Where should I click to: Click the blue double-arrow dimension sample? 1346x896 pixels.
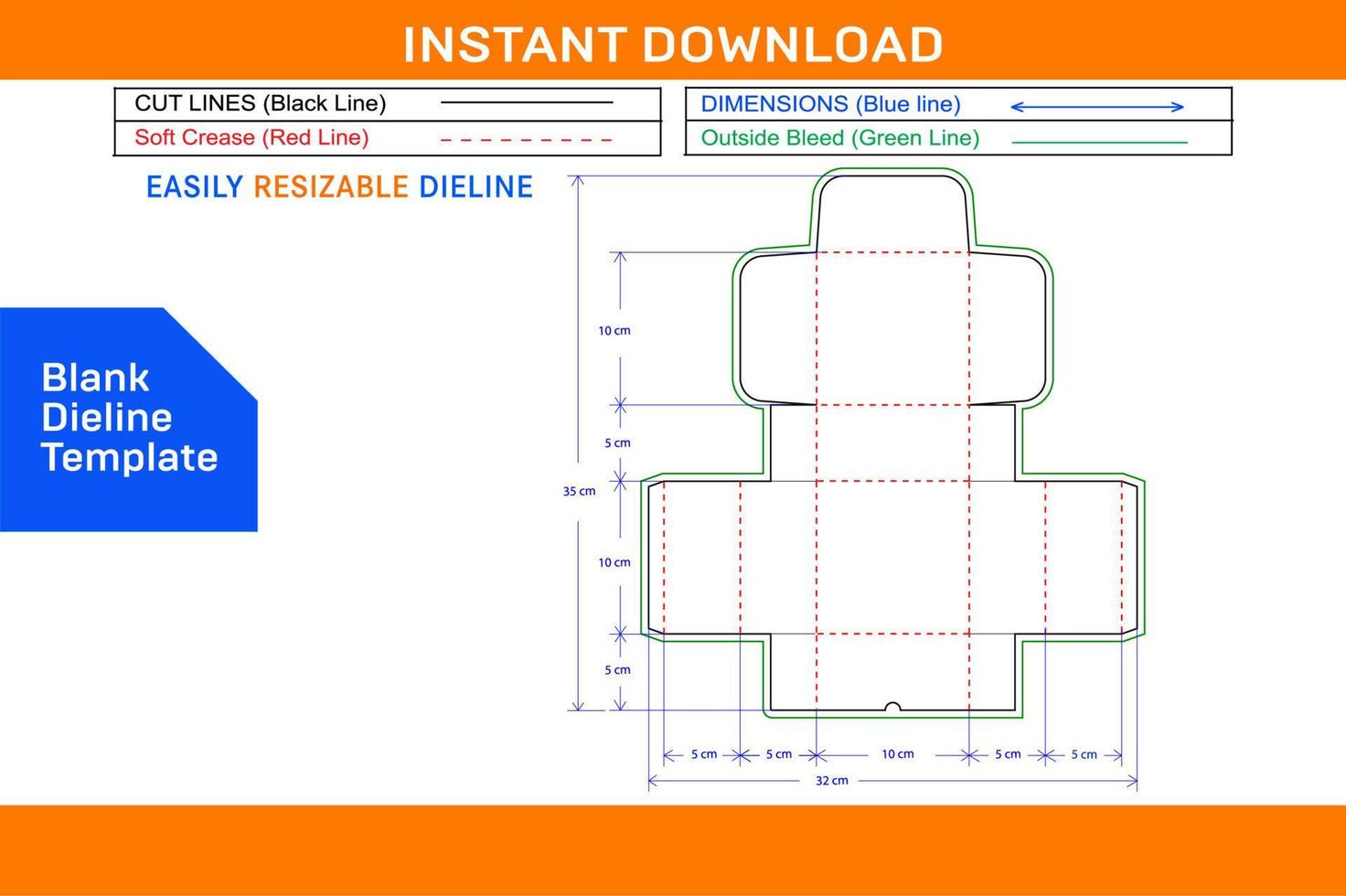coord(1097,107)
